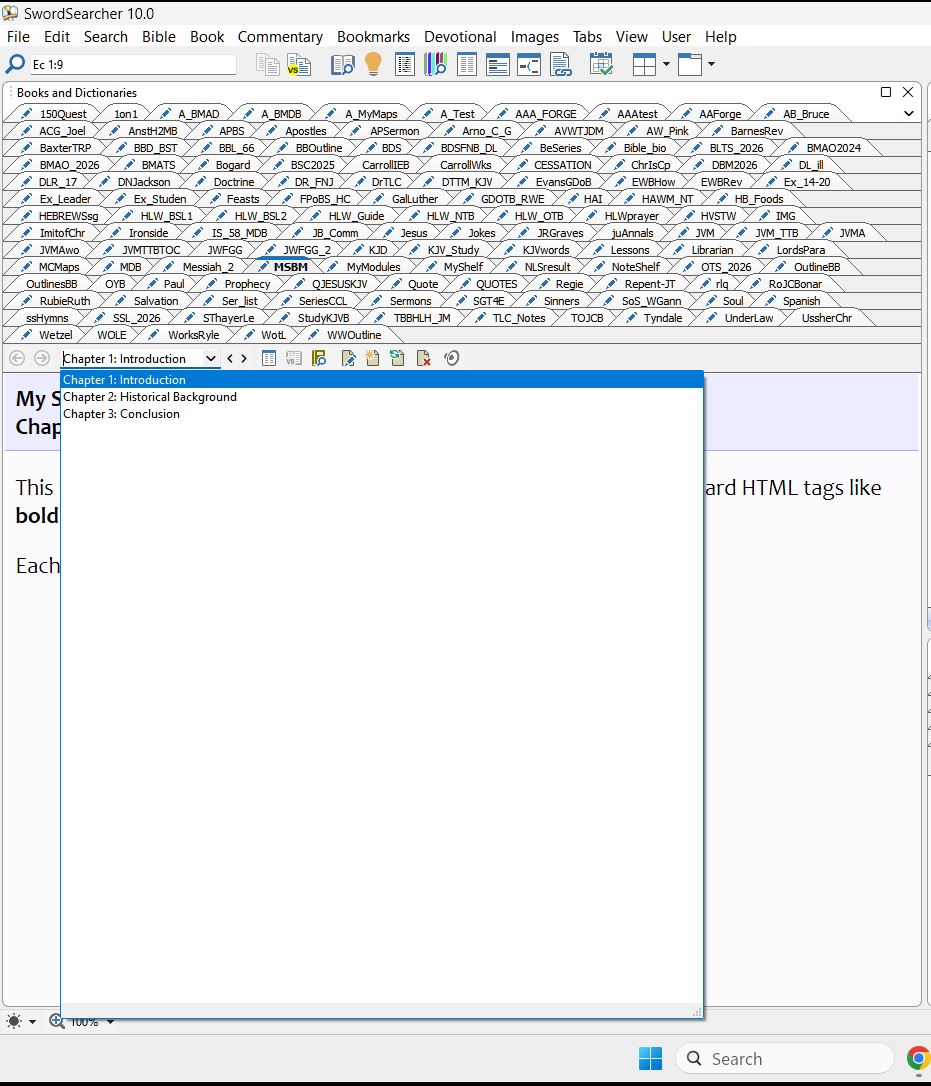The image size is (931, 1086).
Task: Go to next entry with right chevron
Action: pos(244,358)
